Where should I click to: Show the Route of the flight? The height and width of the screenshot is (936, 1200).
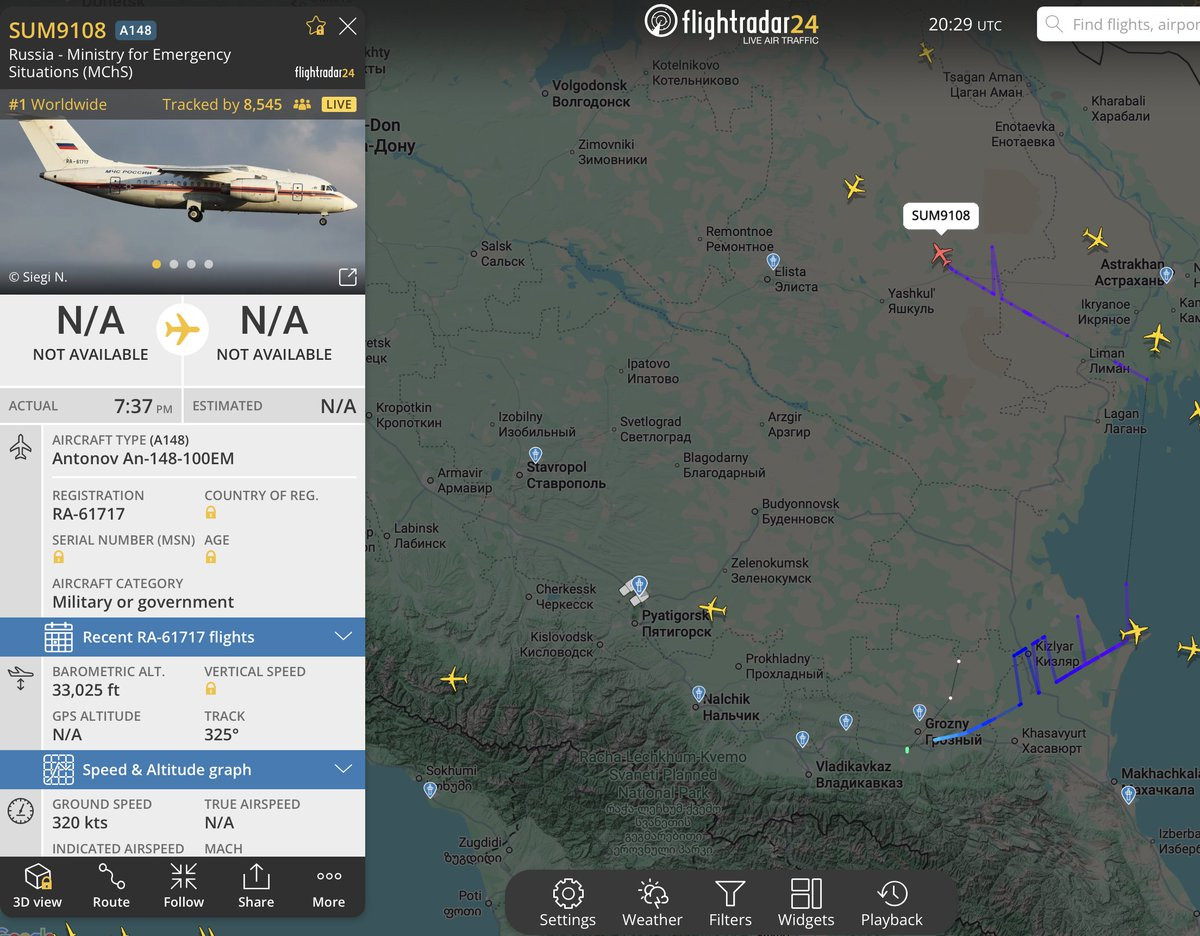[111, 886]
